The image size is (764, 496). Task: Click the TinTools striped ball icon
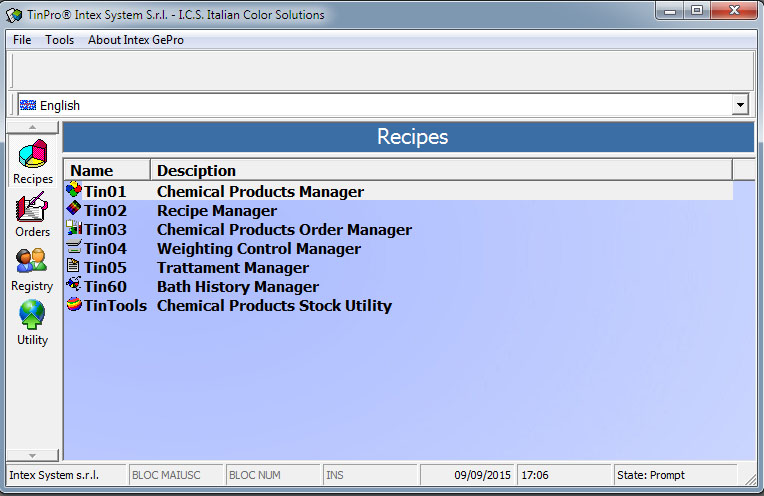(x=74, y=304)
